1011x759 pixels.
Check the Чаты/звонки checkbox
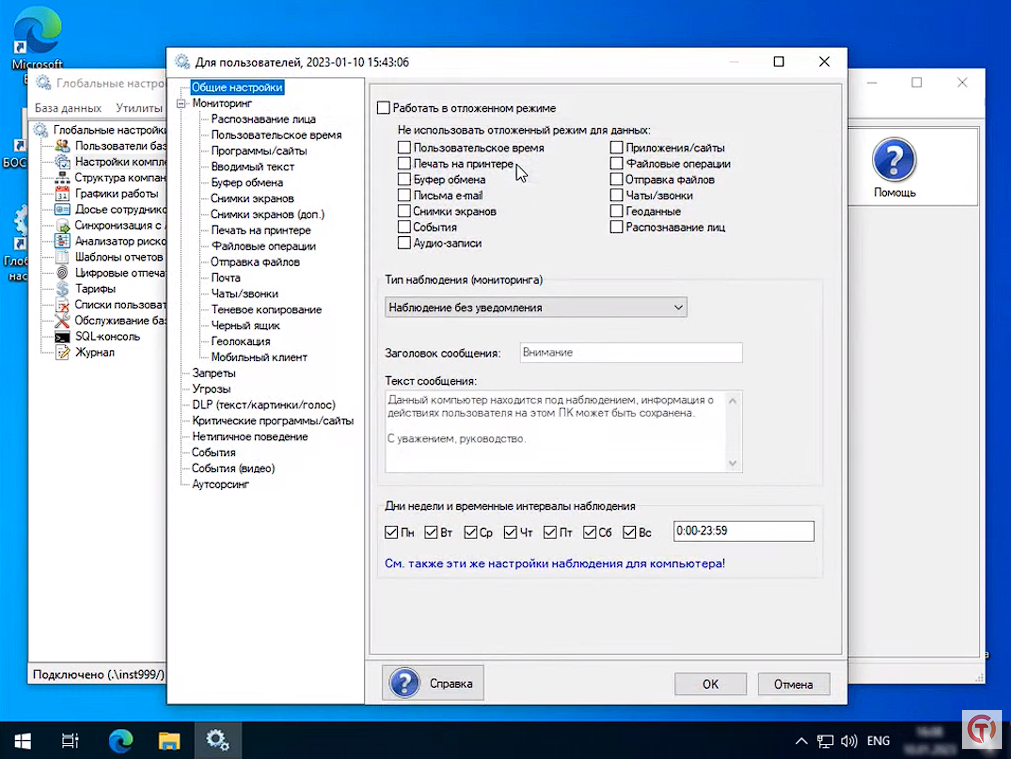click(616, 195)
